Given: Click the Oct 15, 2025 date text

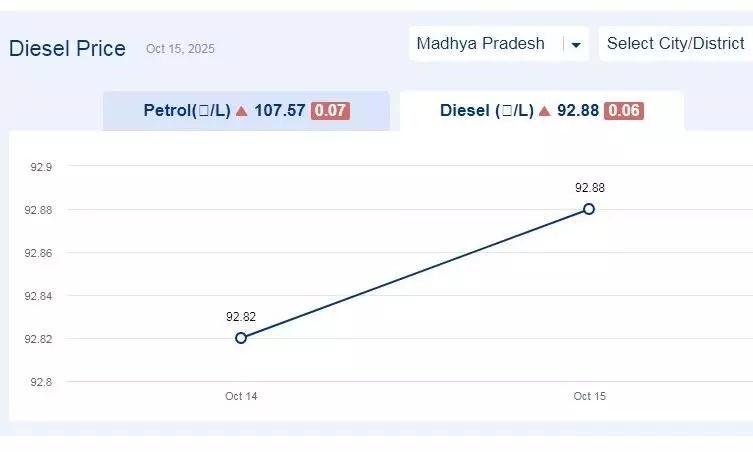Looking at the screenshot, I should tap(180, 49).
